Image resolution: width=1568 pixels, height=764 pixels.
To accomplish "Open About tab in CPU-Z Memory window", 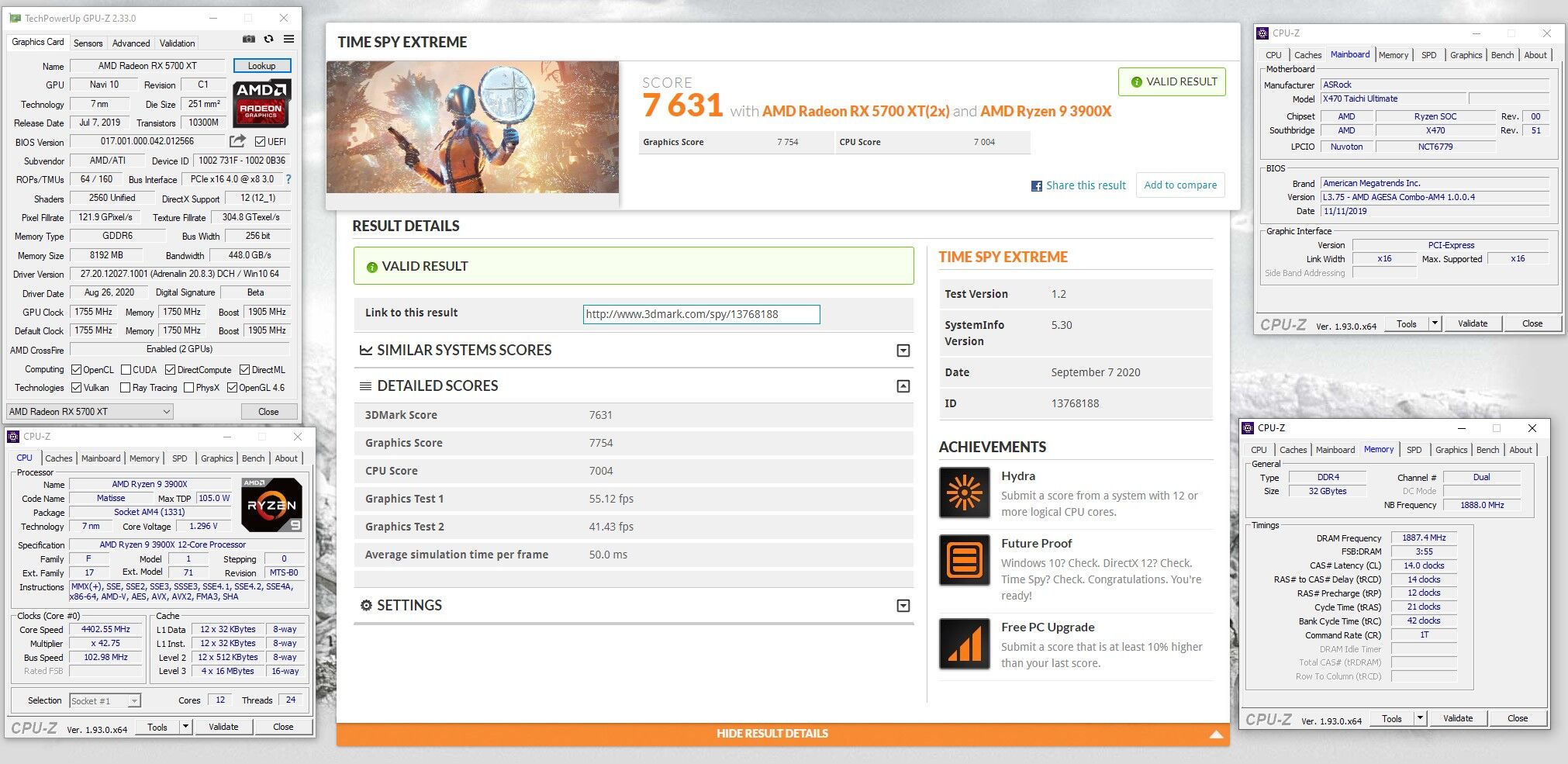I will tap(1520, 450).
